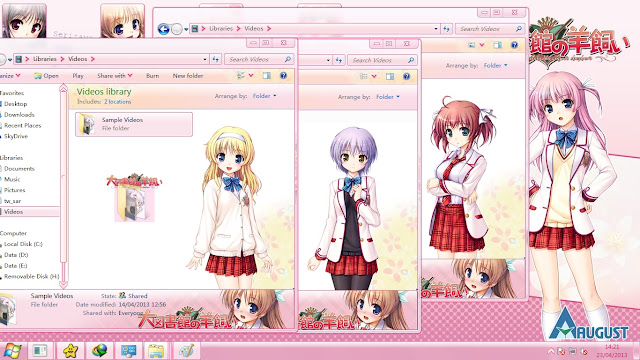This screenshot has width=640, height=360.
Task: Open yellow star app on taskbar
Action: point(70,351)
